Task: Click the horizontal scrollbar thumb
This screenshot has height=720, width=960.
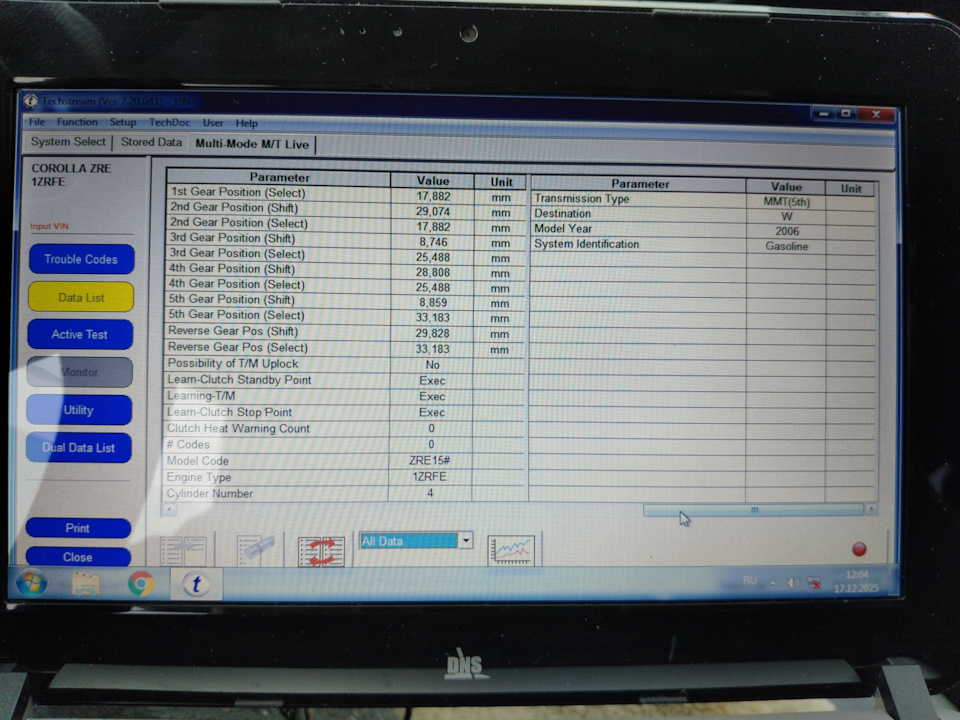Action: coord(753,509)
